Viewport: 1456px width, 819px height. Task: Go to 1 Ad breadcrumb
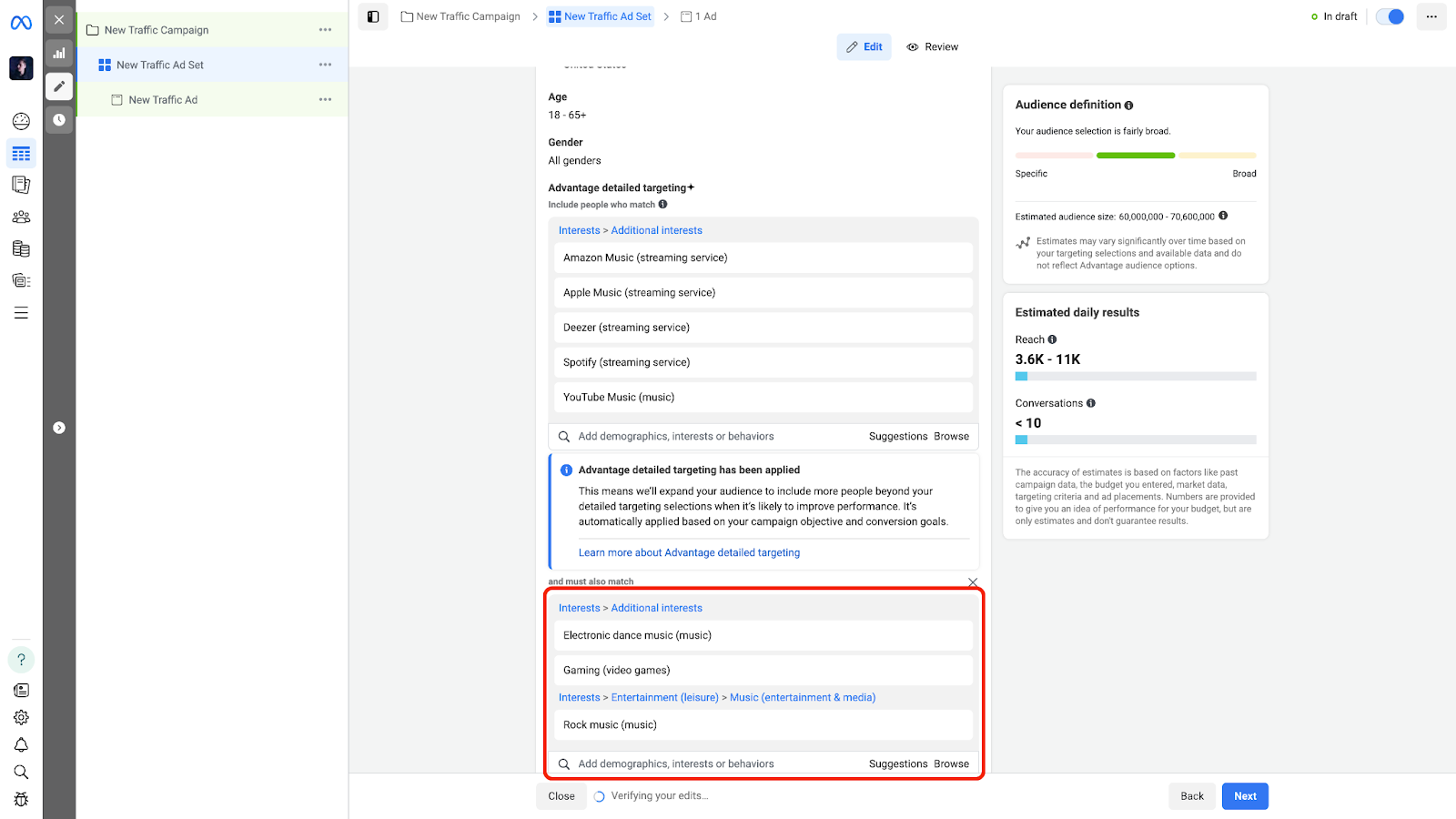699,16
